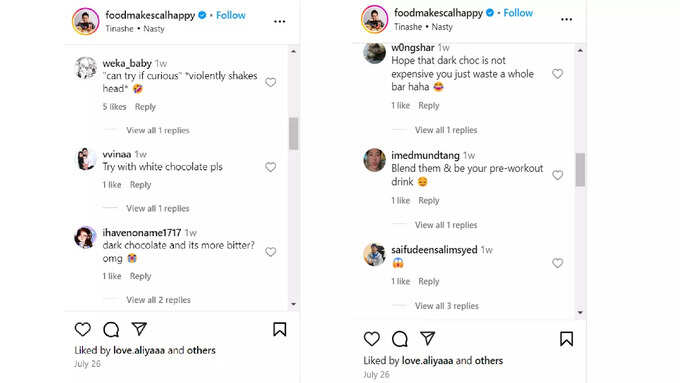Save the left post with the bookmark icon

pyautogui.click(x=280, y=329)
